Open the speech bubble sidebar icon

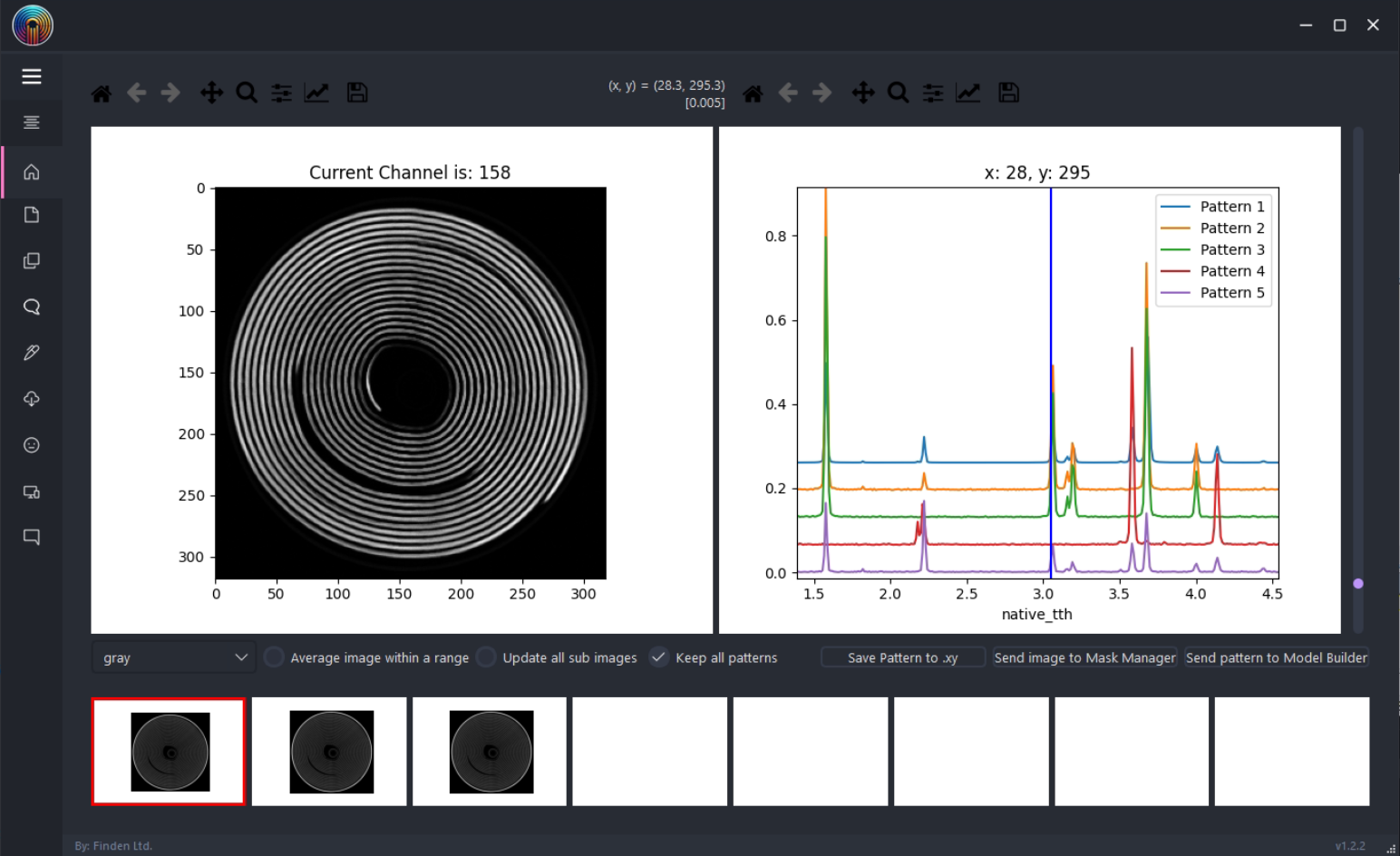(x=32, y=306)
